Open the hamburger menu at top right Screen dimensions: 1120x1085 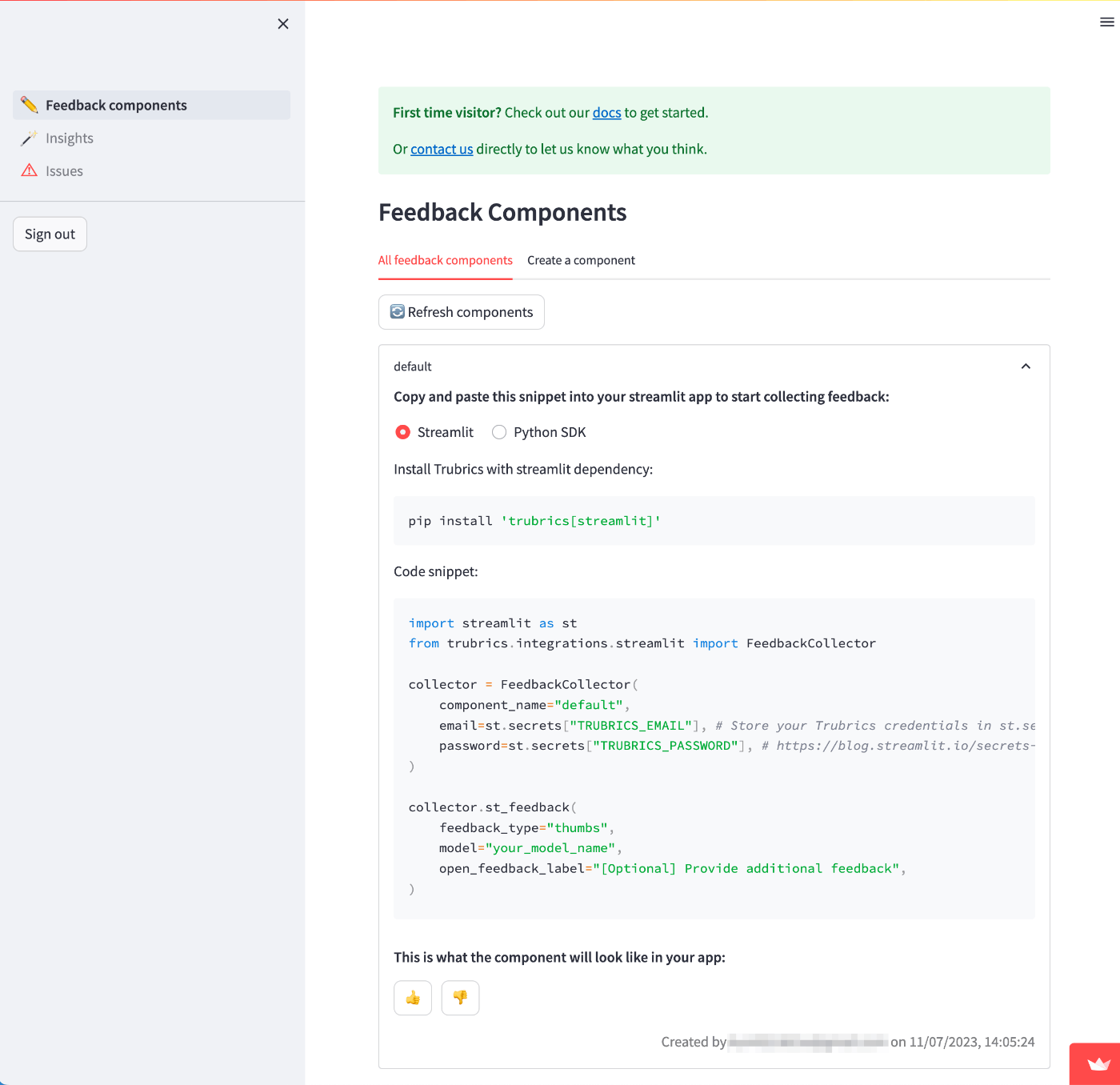pyautogui.click(x=1107, y=22)
